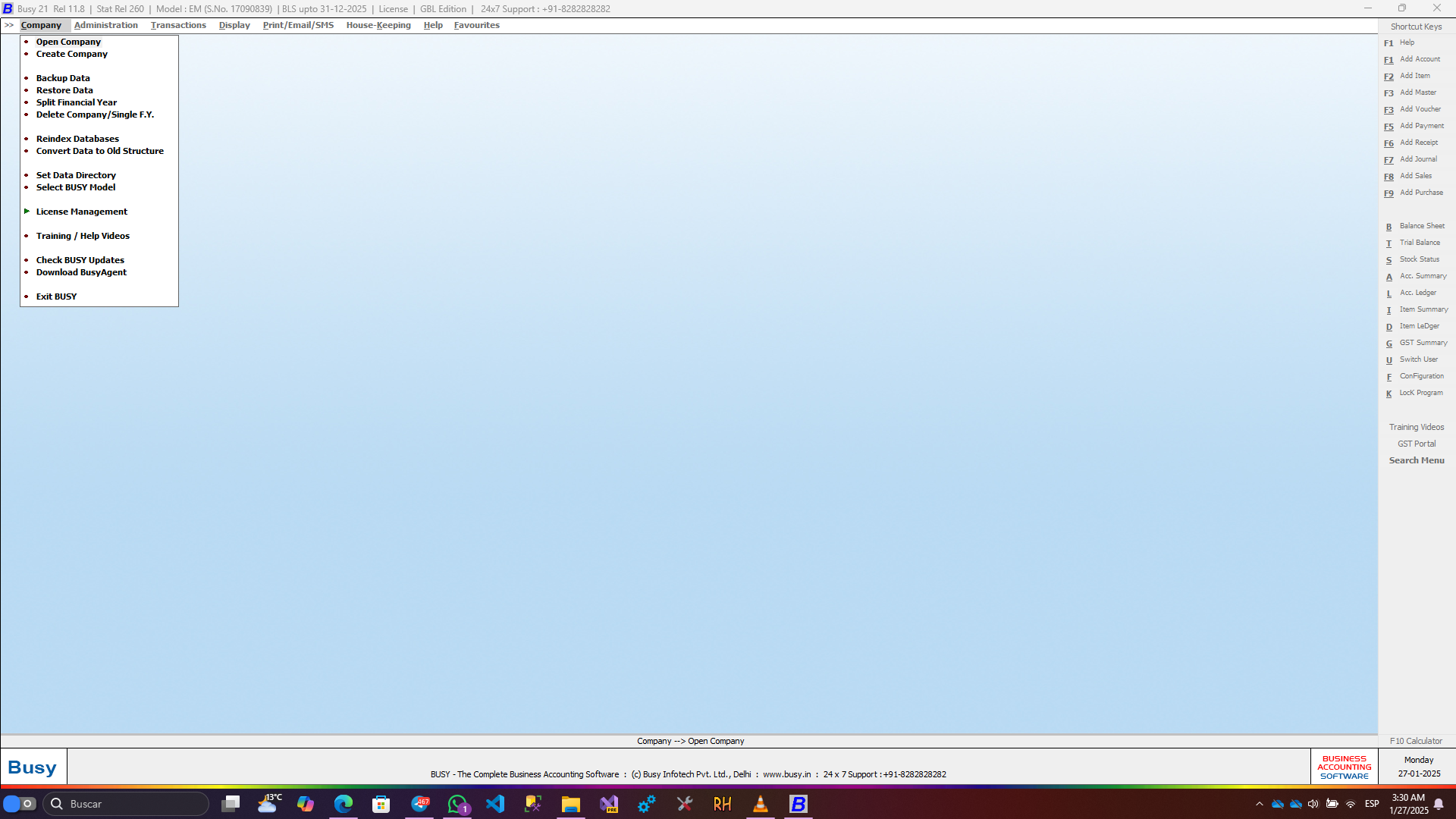Choose Download BusyAgent
The width and height of the screenshot is (1456, 819).
pyautogui.click(x=81, y=272)
